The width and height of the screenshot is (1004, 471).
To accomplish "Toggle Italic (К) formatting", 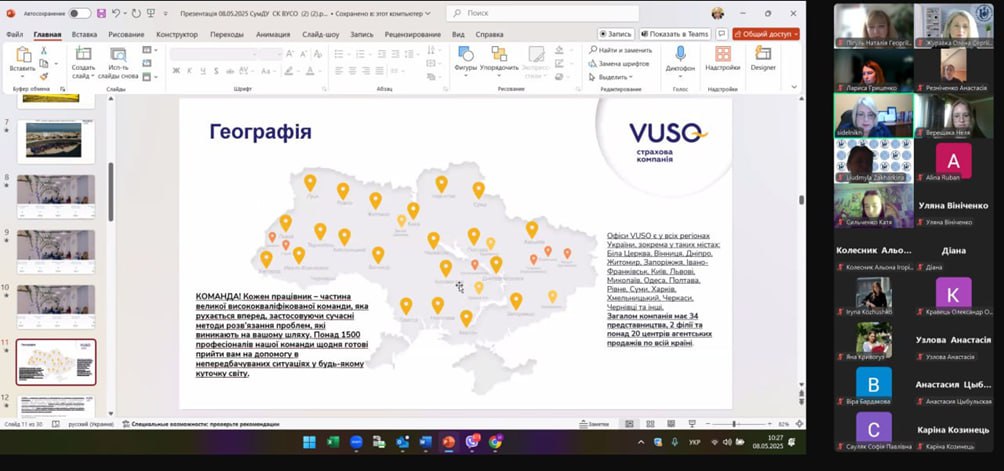I will (x=190, y=71).
